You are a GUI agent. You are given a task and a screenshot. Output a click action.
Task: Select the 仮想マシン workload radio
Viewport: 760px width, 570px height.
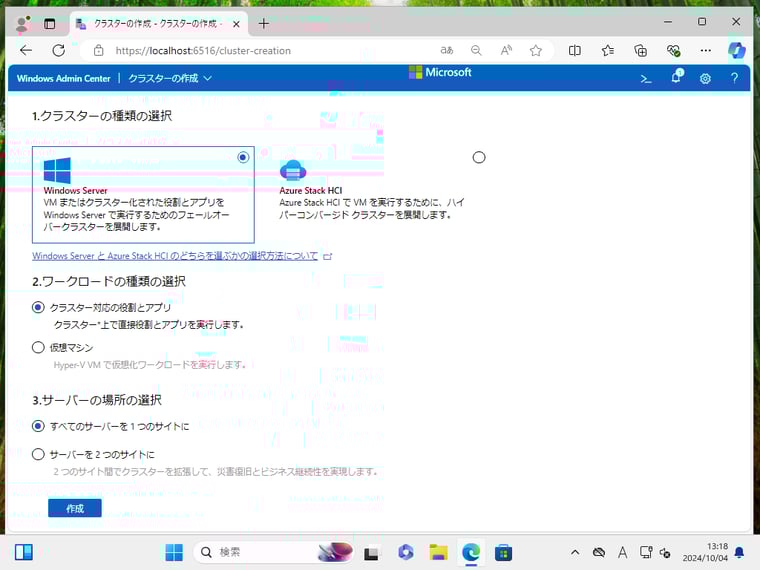38,347
